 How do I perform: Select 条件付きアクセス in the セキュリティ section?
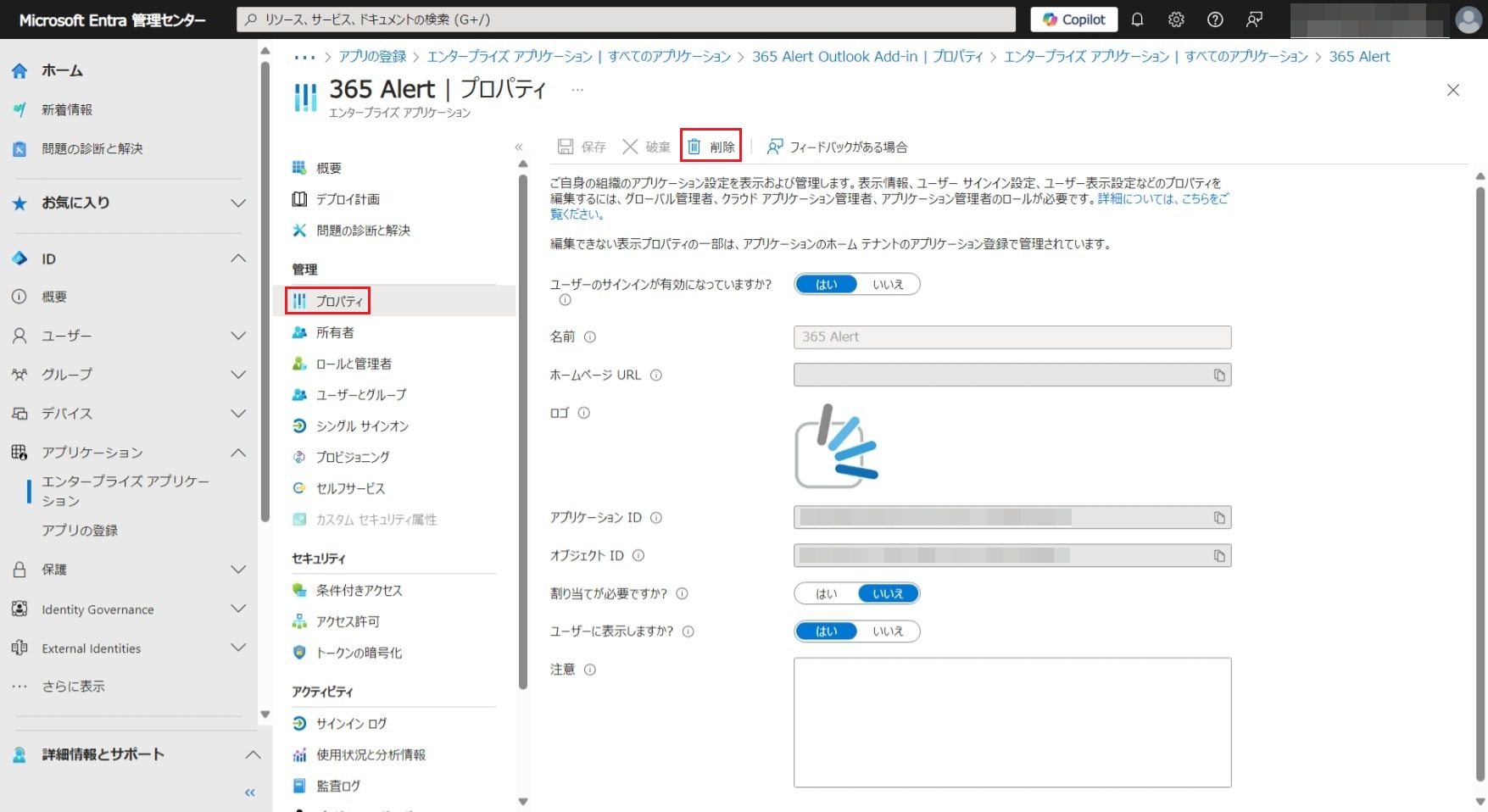[x=359, y=591]
